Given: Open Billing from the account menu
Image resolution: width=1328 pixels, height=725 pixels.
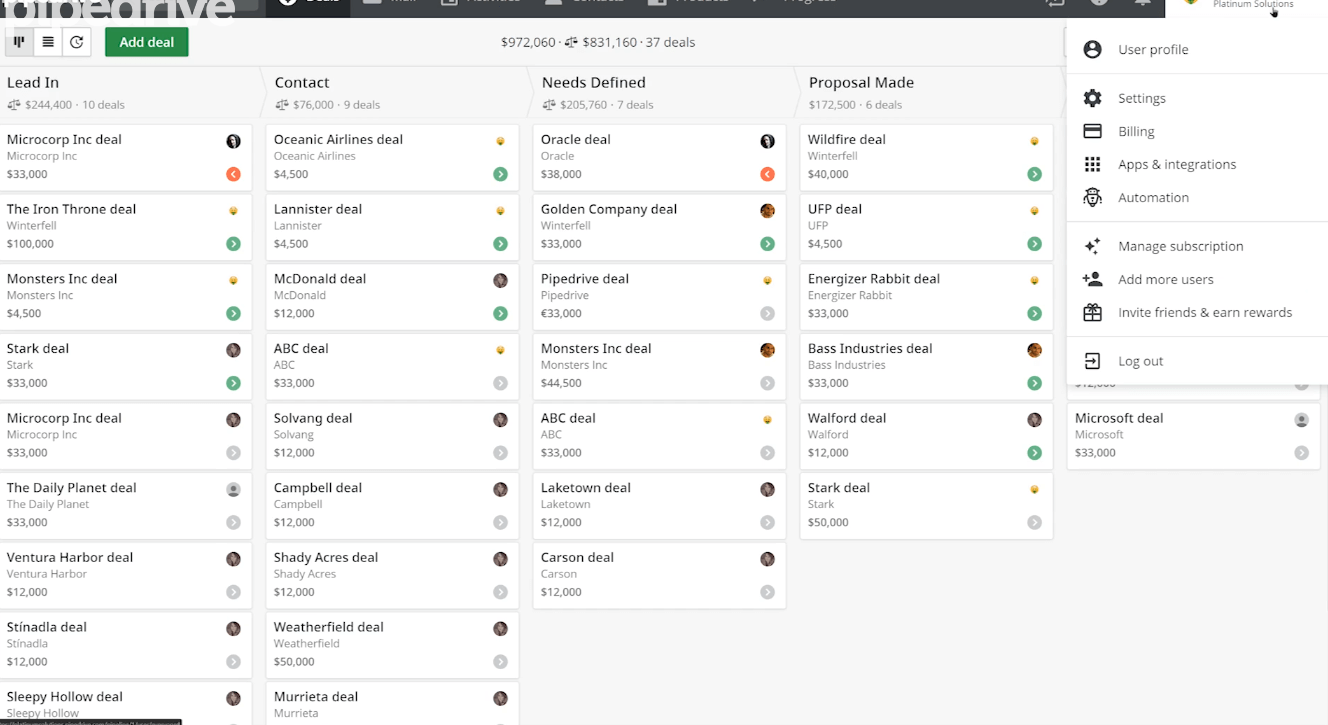Looking at the screenshot, I should (1136, 131).
